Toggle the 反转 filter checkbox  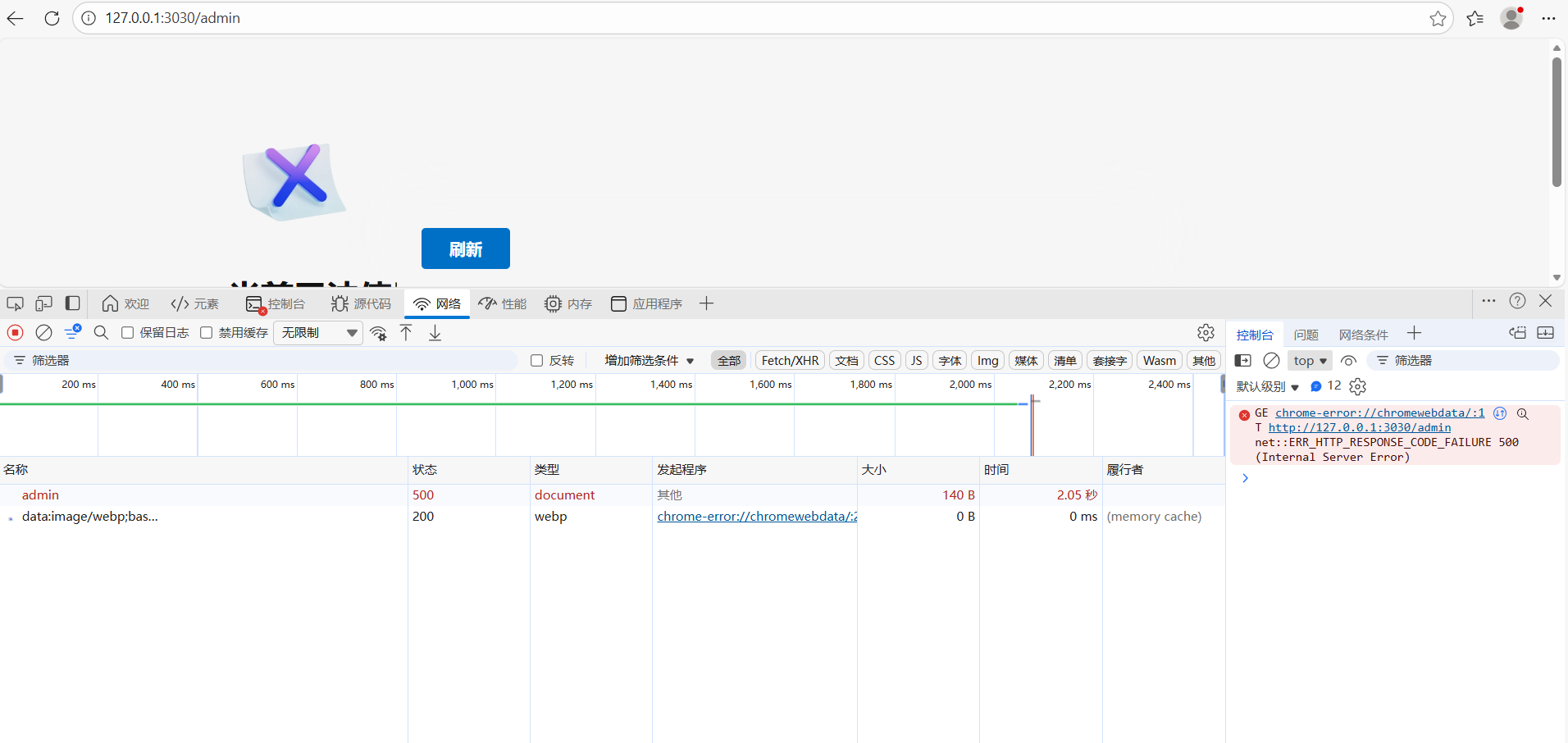coord(536,360)
